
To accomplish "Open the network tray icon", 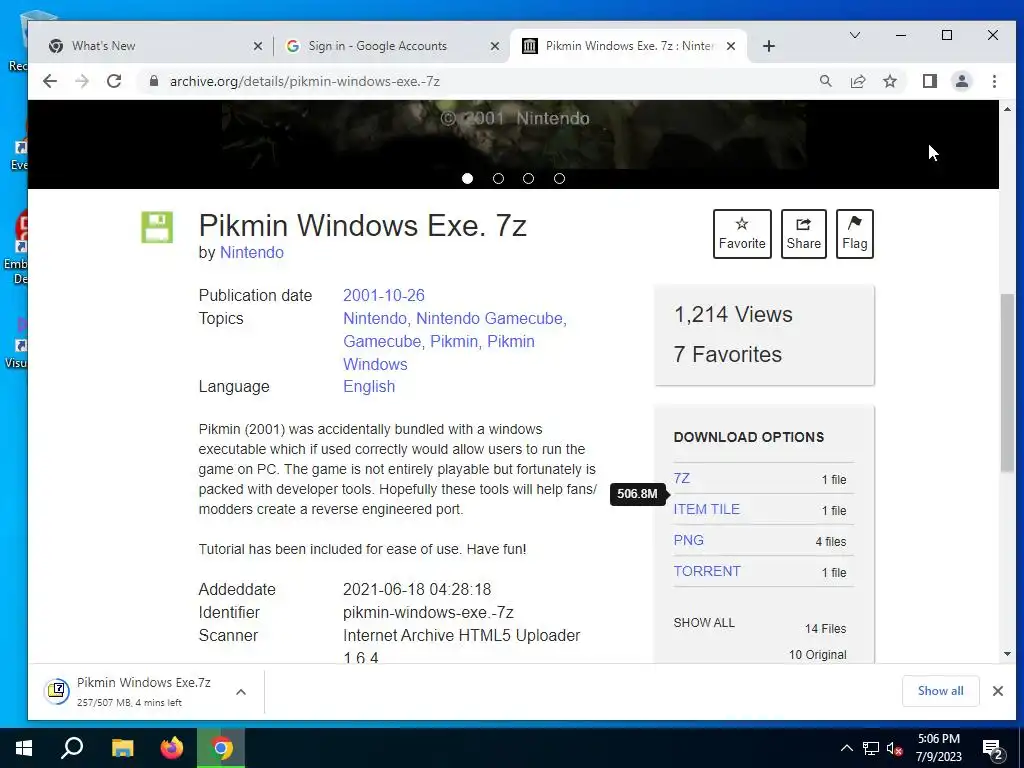I will pos(871,748).
